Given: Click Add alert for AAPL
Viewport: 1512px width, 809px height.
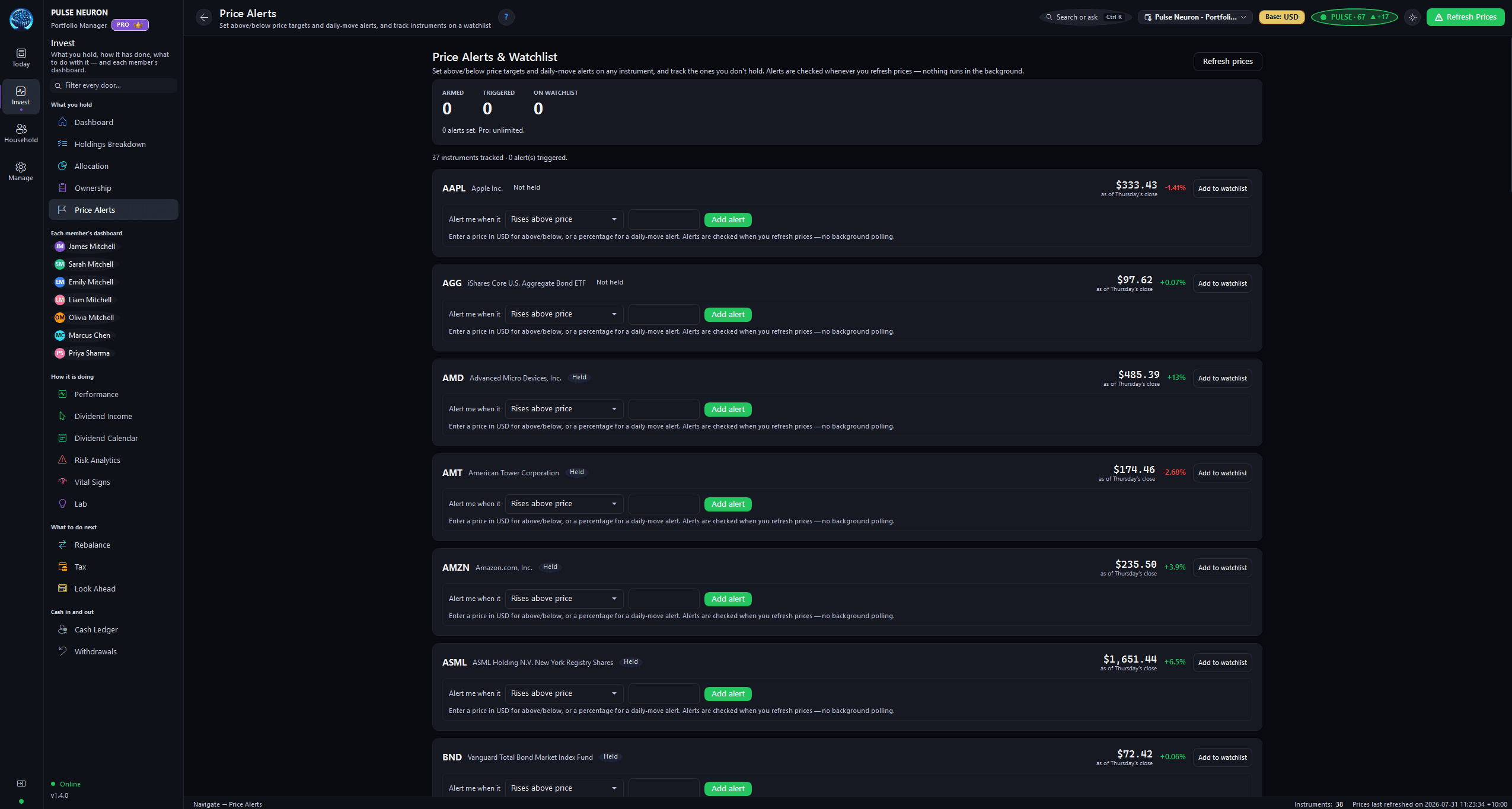Looking at the screenshot, I should (x=728, y=220).
